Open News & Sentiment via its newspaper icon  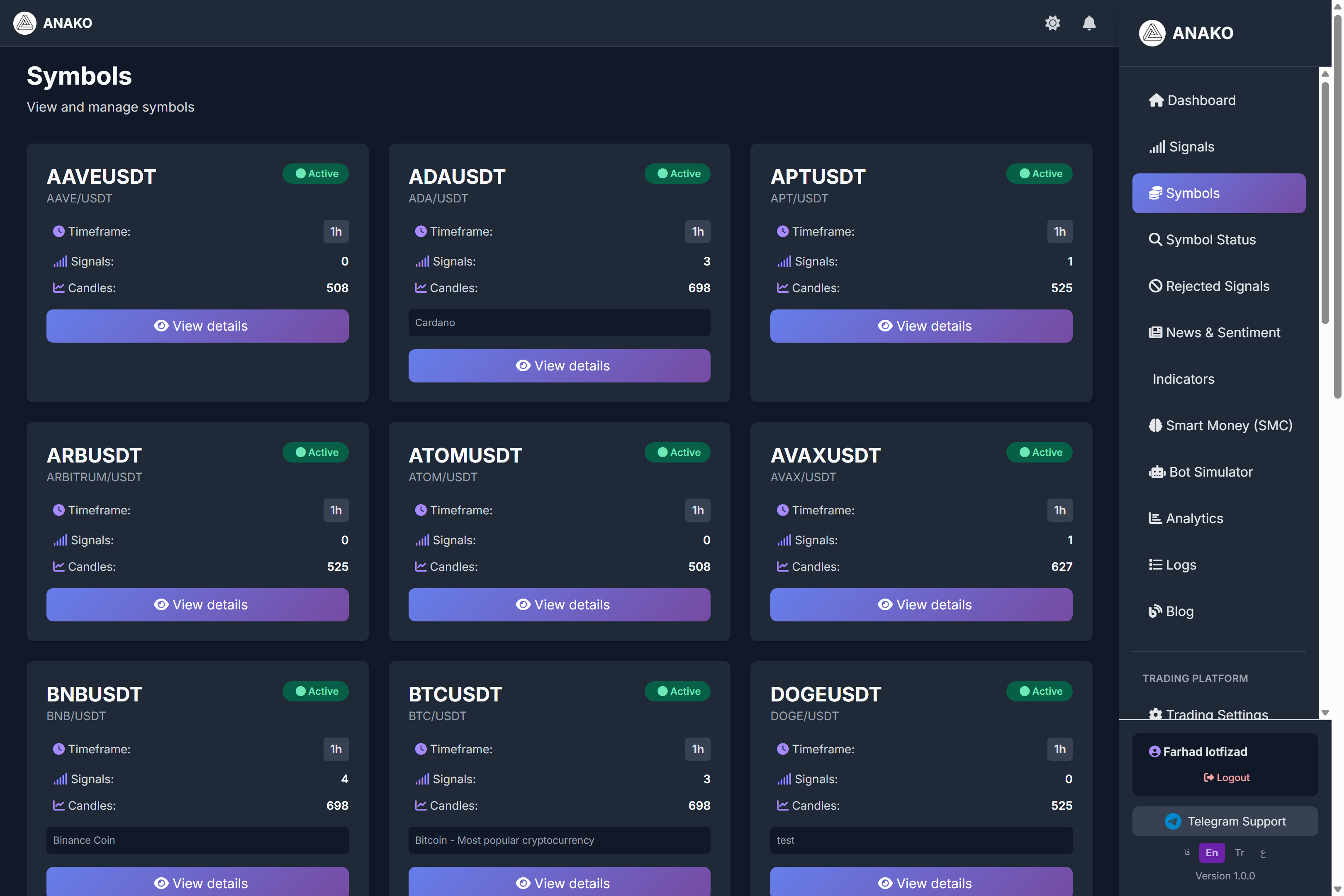(1156, 332)
